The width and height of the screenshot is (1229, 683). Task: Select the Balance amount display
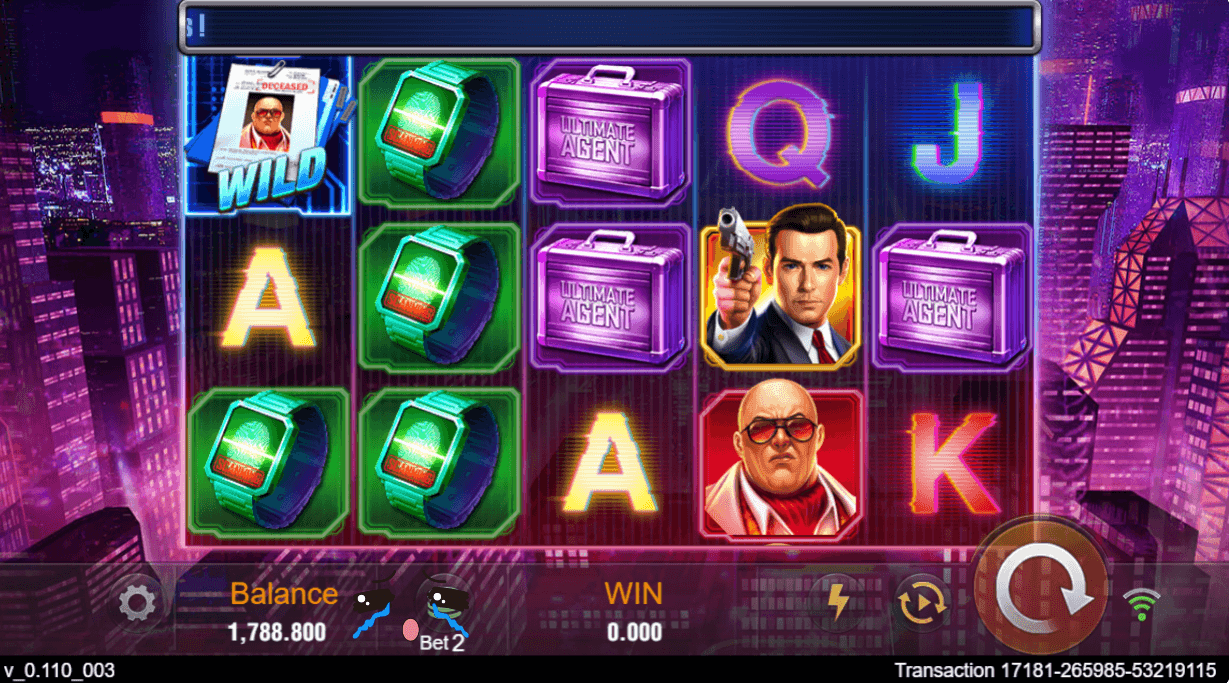pos(277,632)
